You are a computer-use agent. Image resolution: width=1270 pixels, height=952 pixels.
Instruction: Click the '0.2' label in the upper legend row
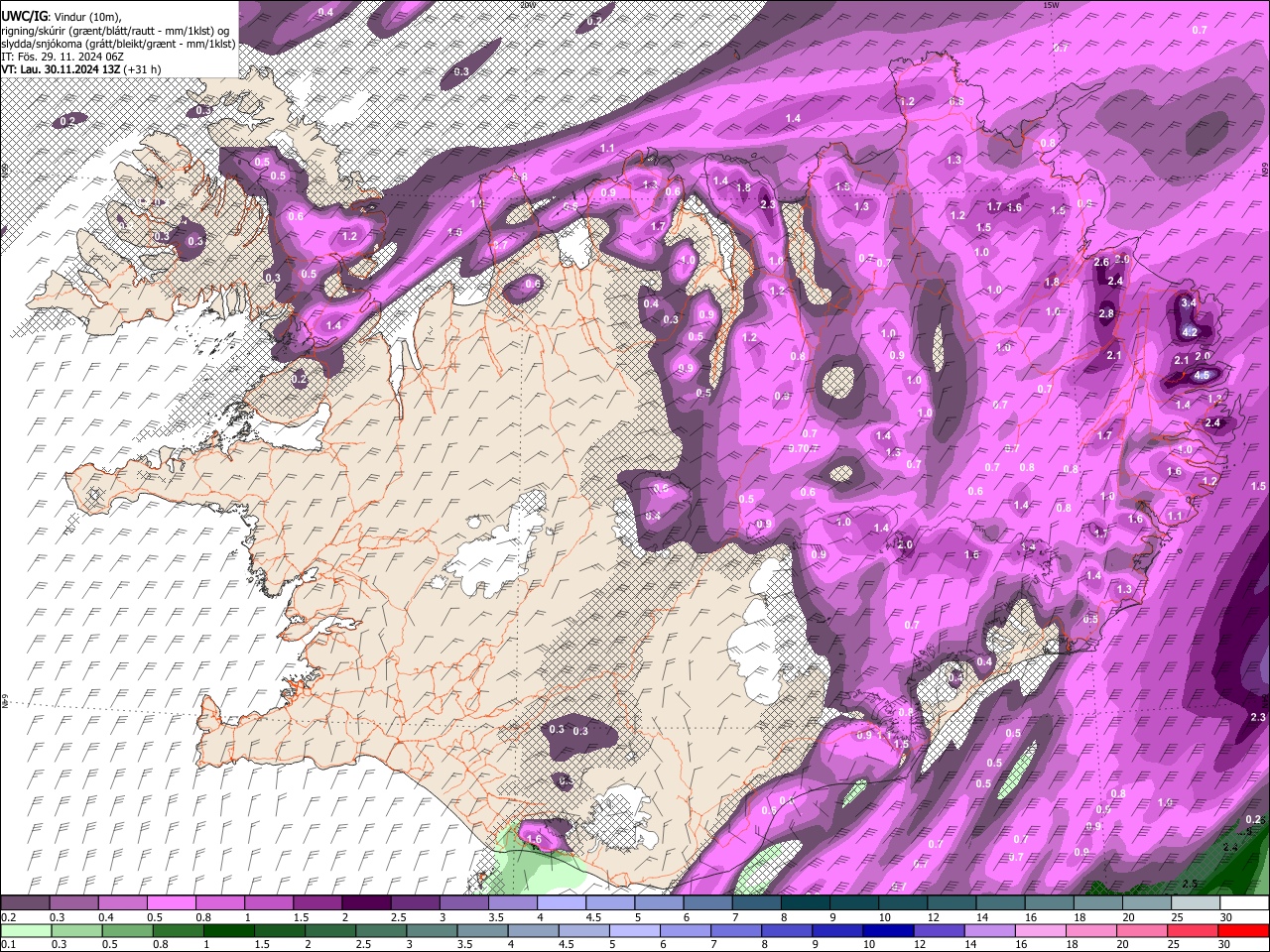click(8, 917)
